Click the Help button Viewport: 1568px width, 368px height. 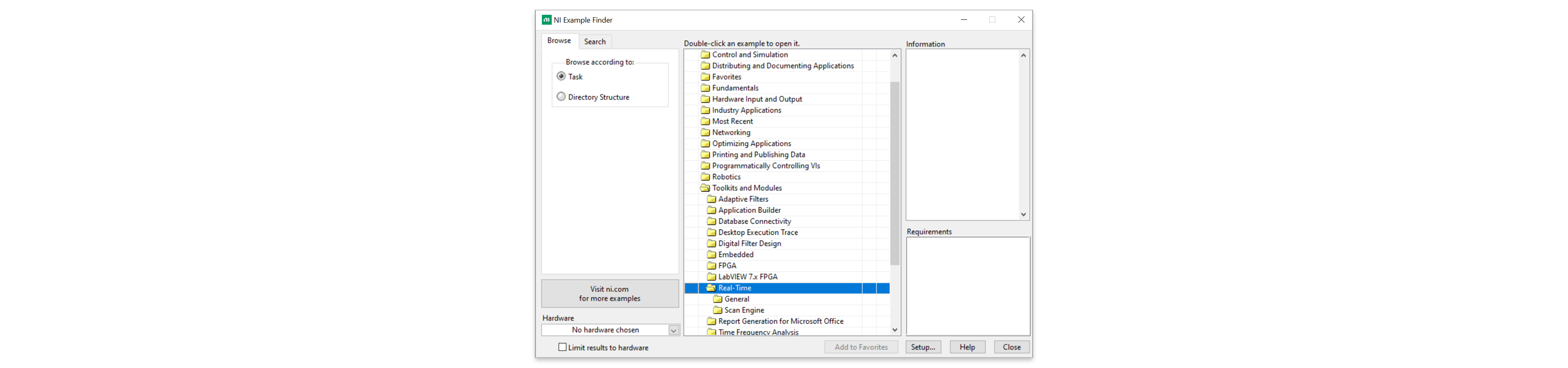click(968, 347)
